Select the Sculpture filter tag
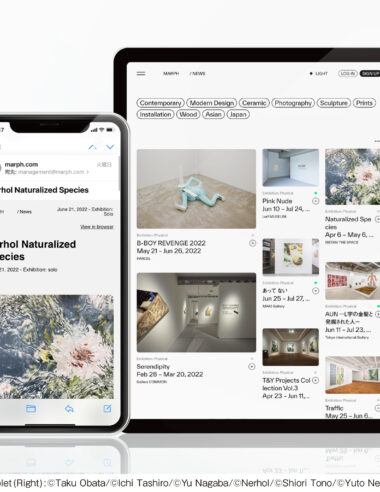Image resolution: width=380 pixels, height=492 pixels. point(334,103)
